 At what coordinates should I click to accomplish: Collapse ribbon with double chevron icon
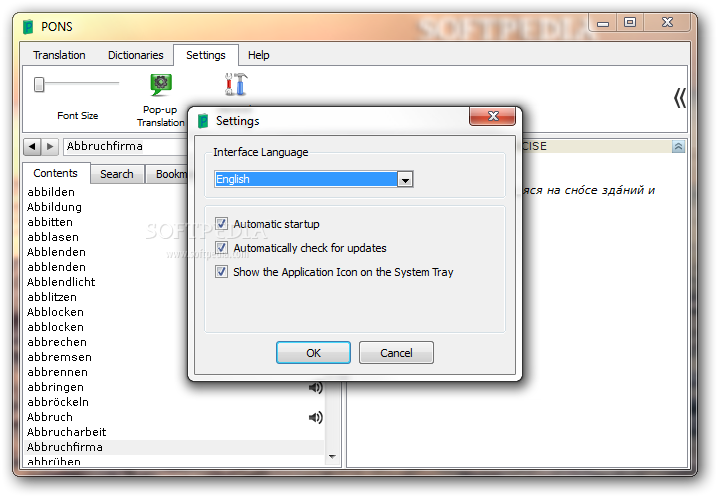click(x=680, y=98)
